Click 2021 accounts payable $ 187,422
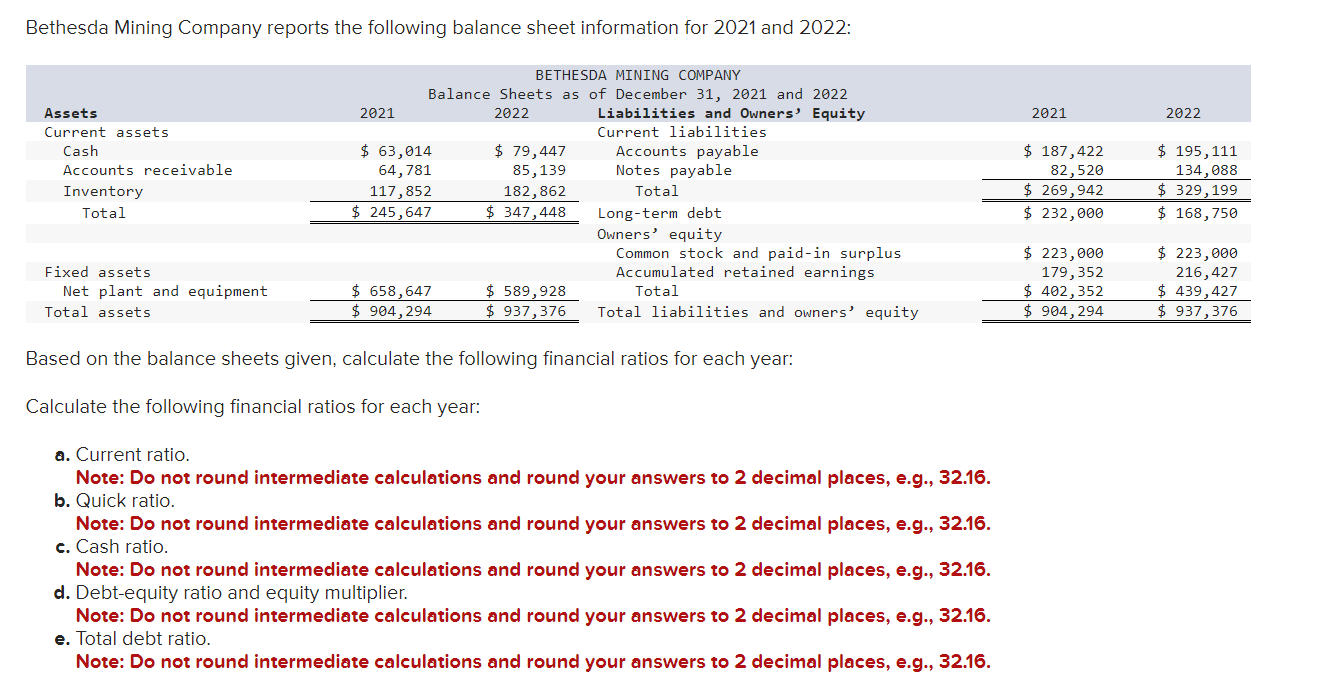 click(1064, 152)
